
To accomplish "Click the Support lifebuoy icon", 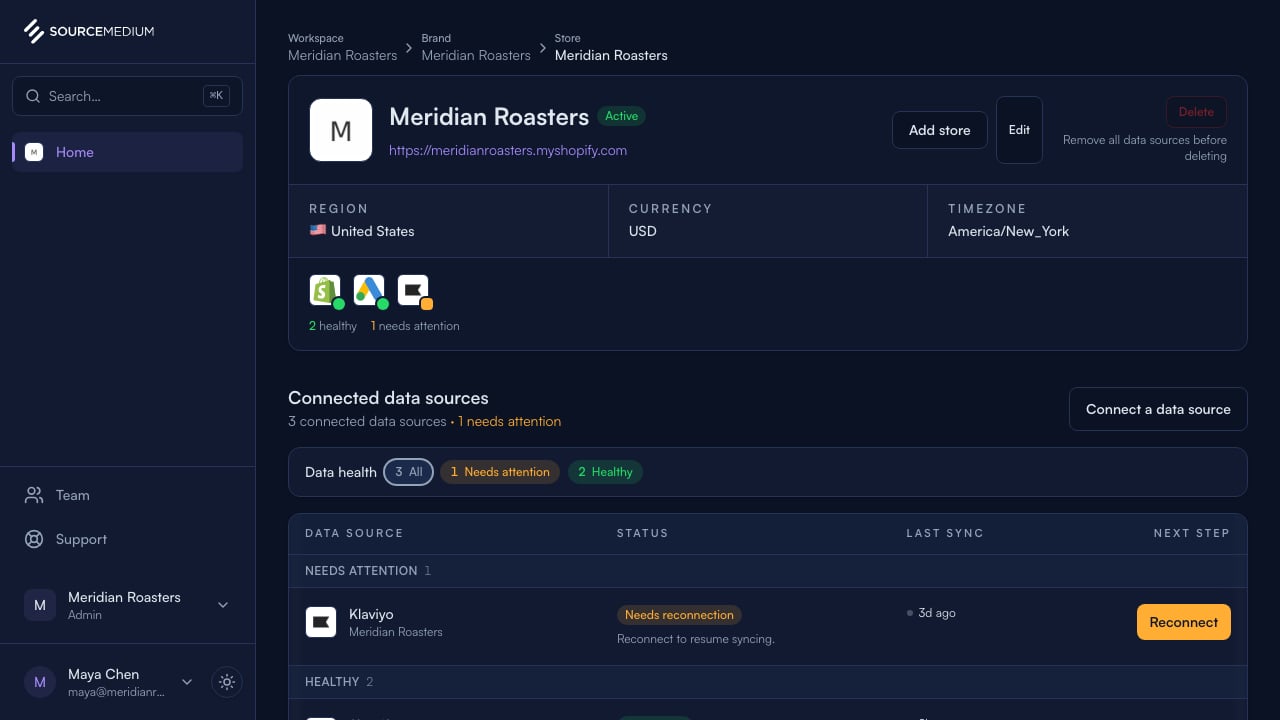I will click(34, 539).
